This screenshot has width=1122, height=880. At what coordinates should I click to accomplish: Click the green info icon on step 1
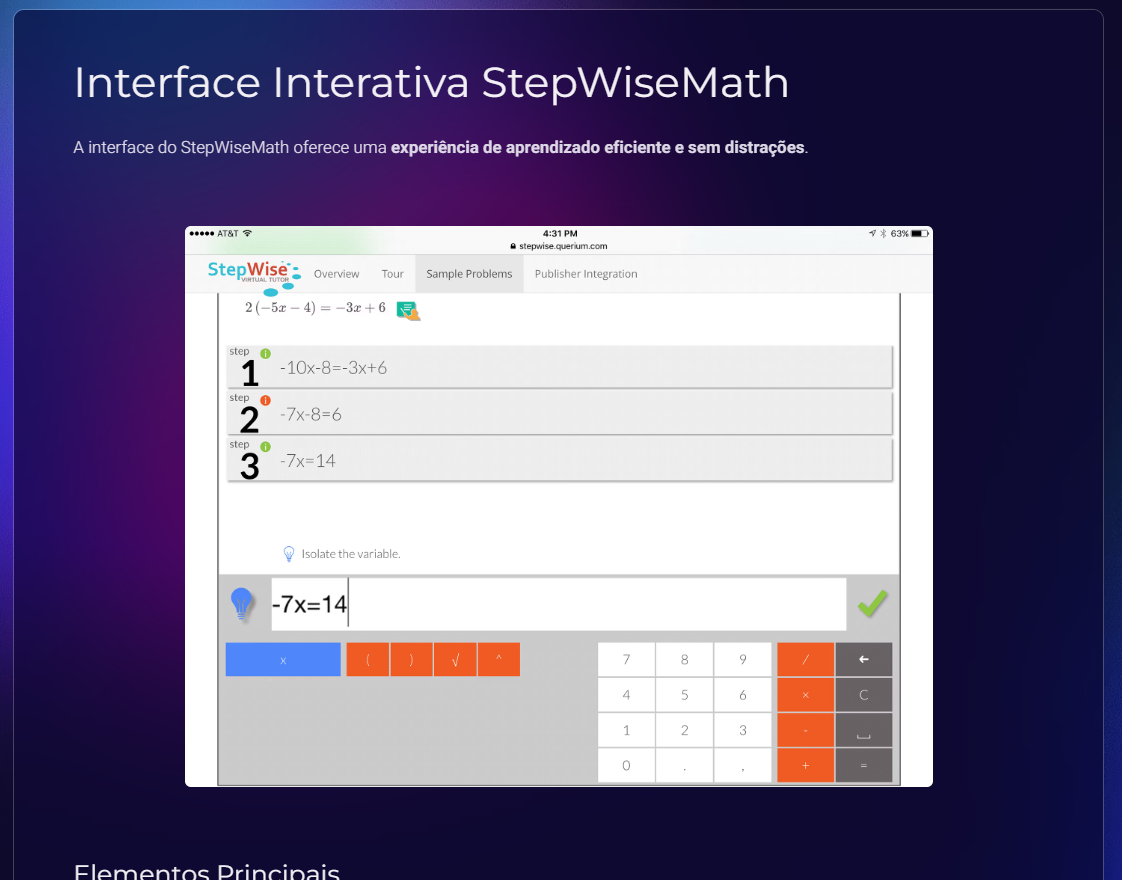coord(265,353)
